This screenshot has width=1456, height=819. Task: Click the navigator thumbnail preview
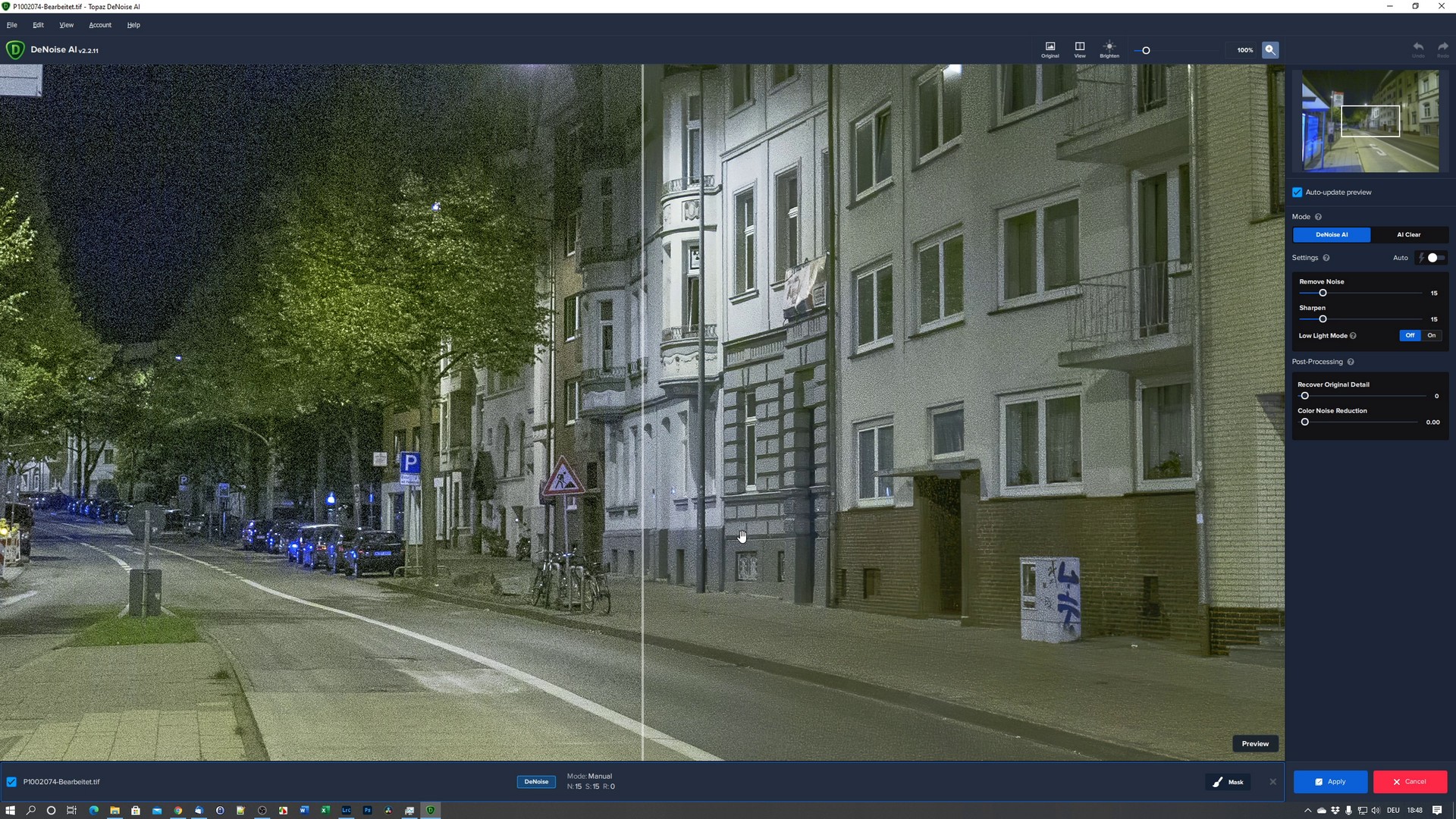[1370, 121]
